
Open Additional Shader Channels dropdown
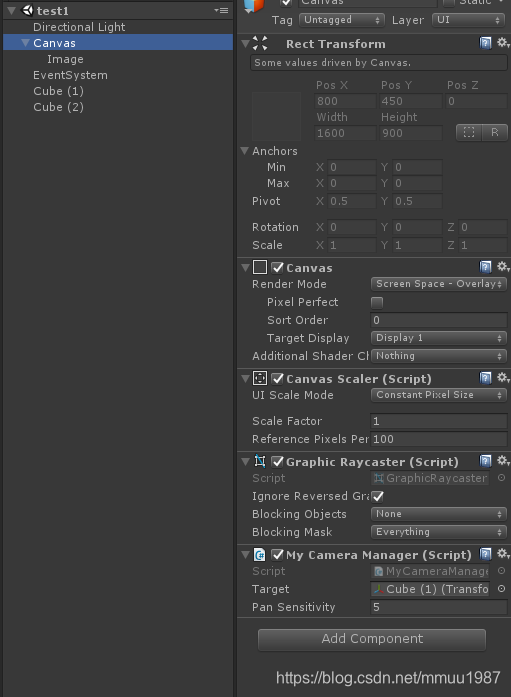click(x=439, y=356)
